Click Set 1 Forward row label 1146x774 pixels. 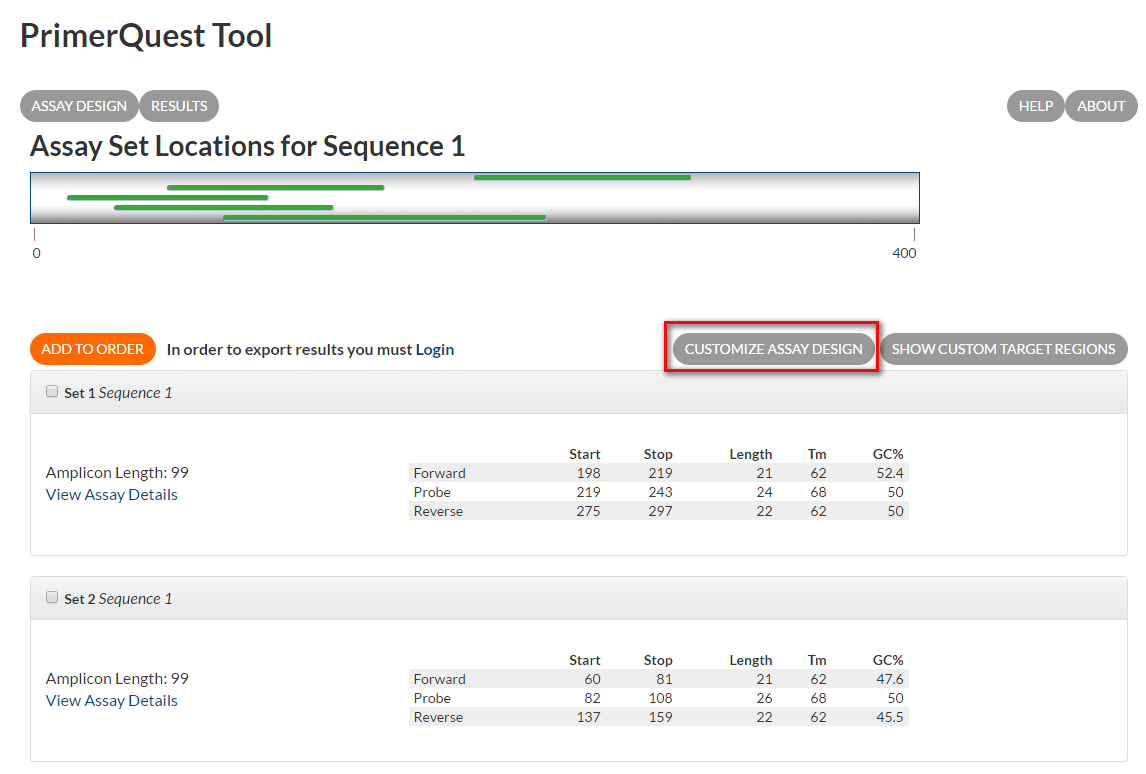pyautogui.click(x=439, y=473)
